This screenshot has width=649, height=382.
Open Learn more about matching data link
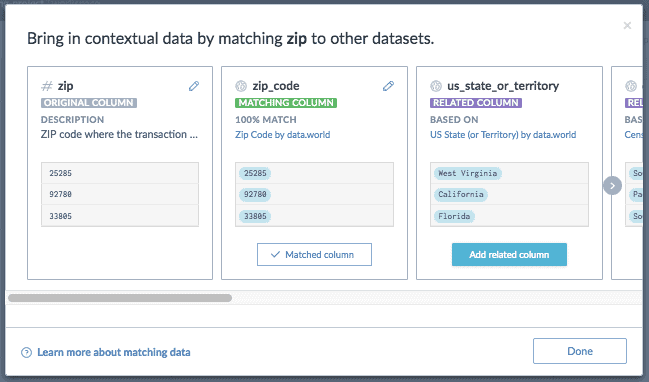[x=114, y=353]
